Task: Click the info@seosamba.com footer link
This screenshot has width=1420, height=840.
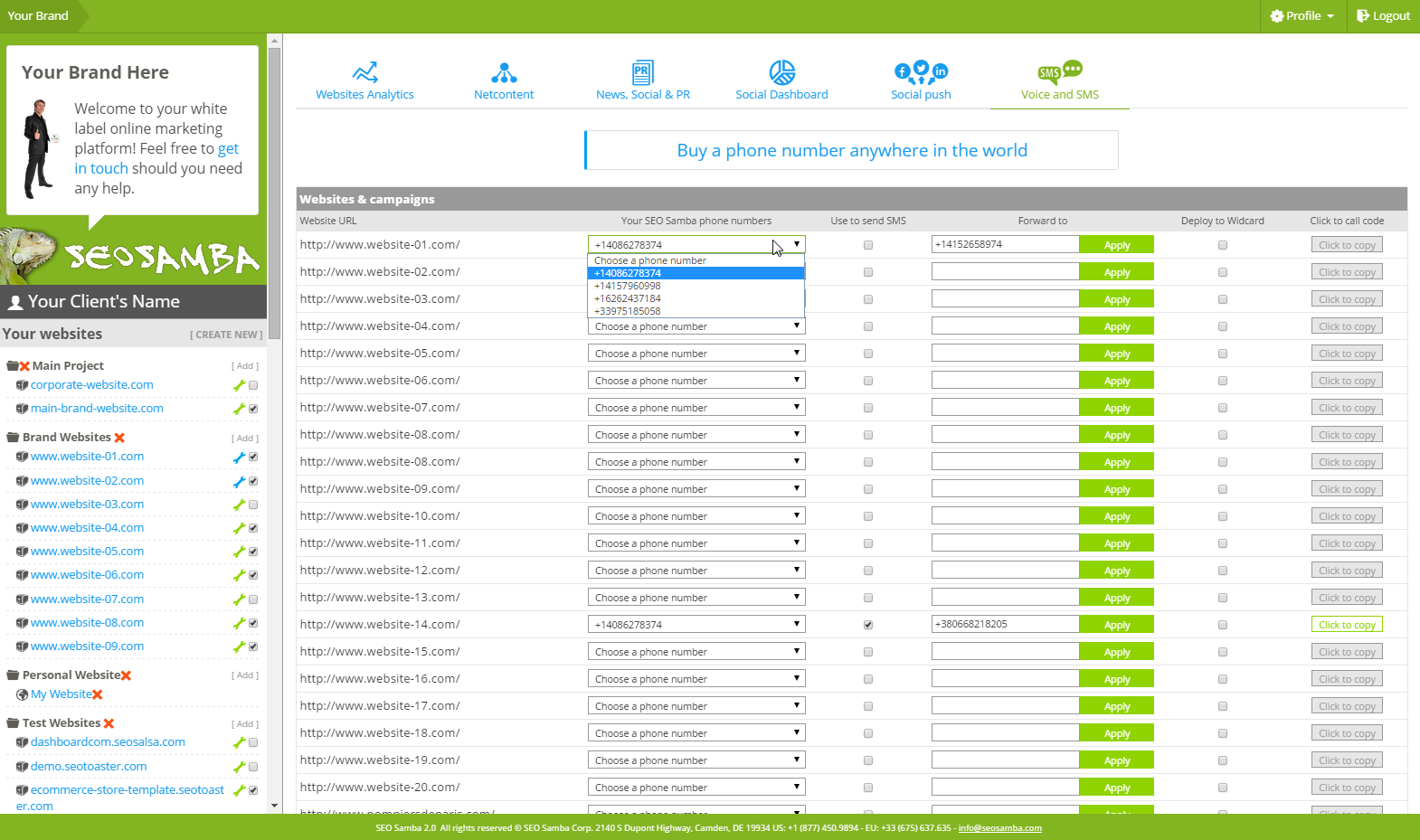Action: (x=999, y=828)
